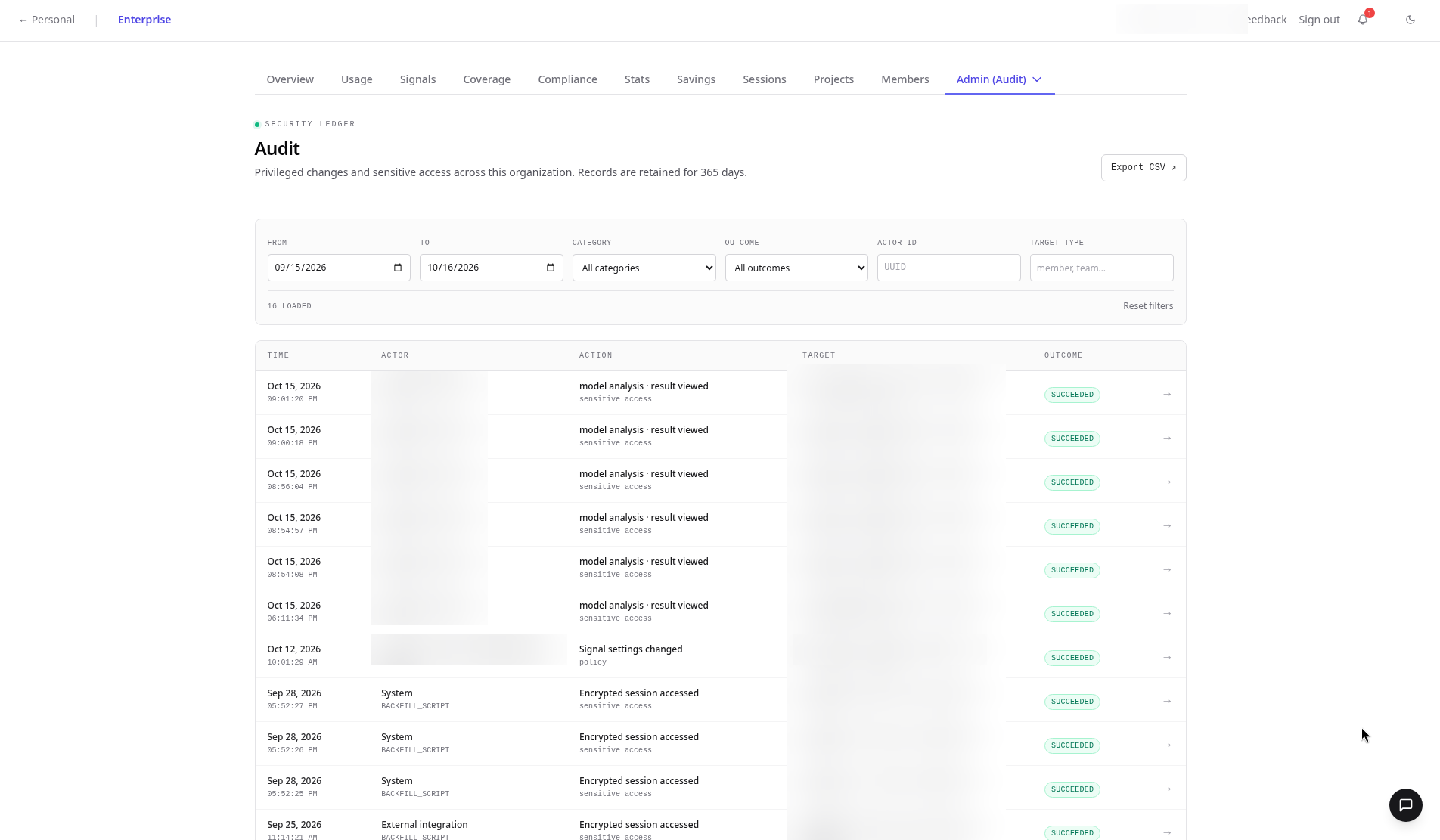Screen dimensions: 1440x840
Task: Click System actor on 05:52:27 PM row
Action: 397,693
